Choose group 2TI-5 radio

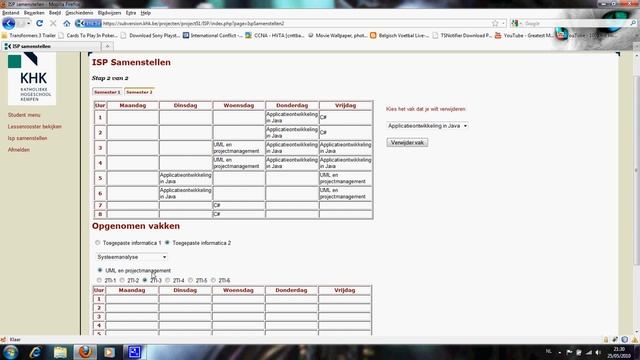(191, 280)
